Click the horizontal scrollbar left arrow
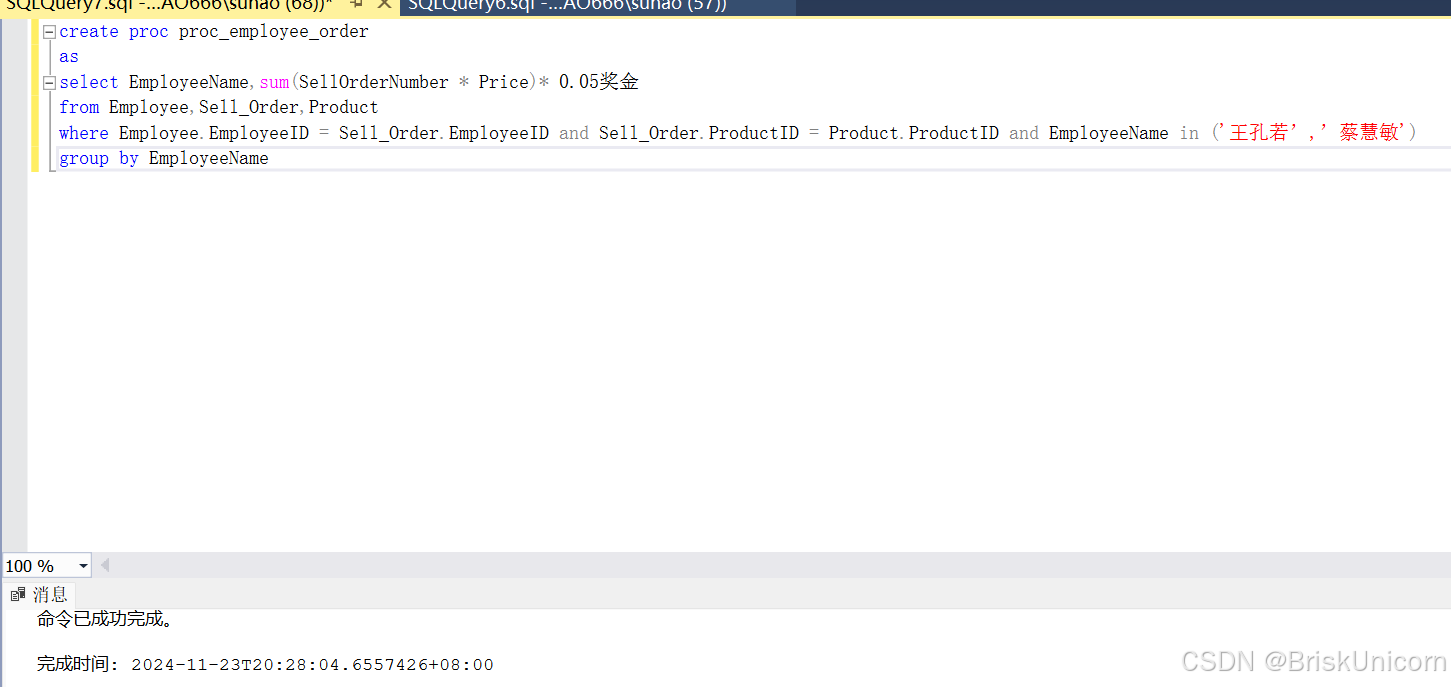 click(x=104, y=566)
